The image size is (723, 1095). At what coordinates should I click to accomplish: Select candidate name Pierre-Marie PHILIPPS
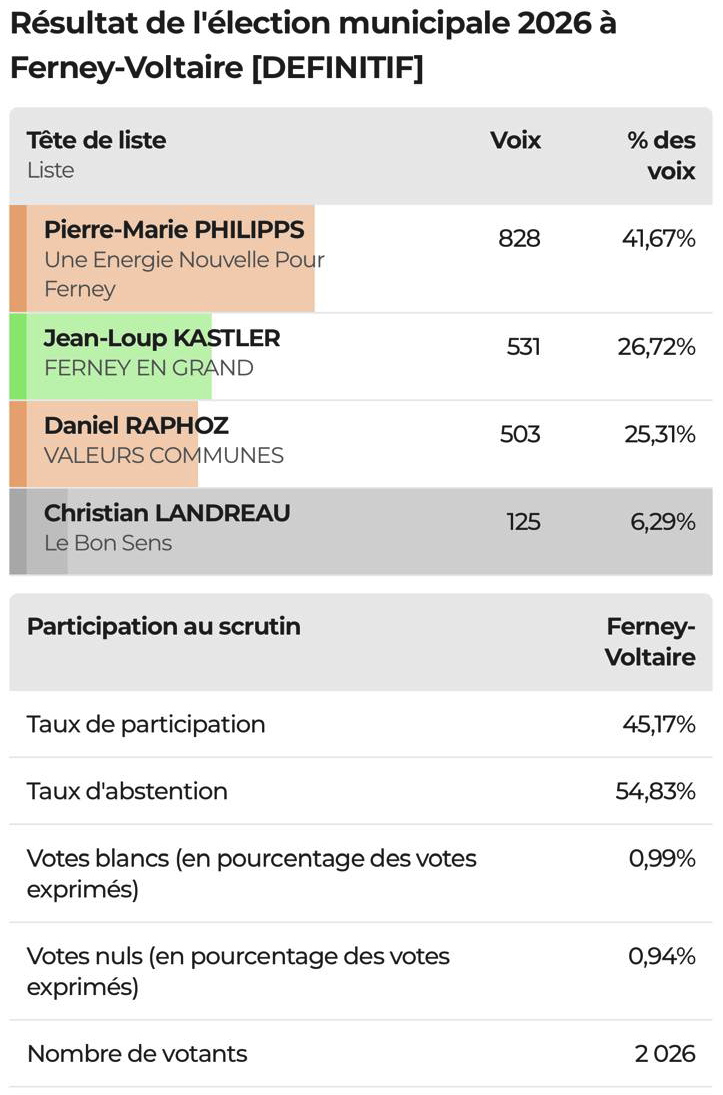pyautogui.click(x=174, y=230)
